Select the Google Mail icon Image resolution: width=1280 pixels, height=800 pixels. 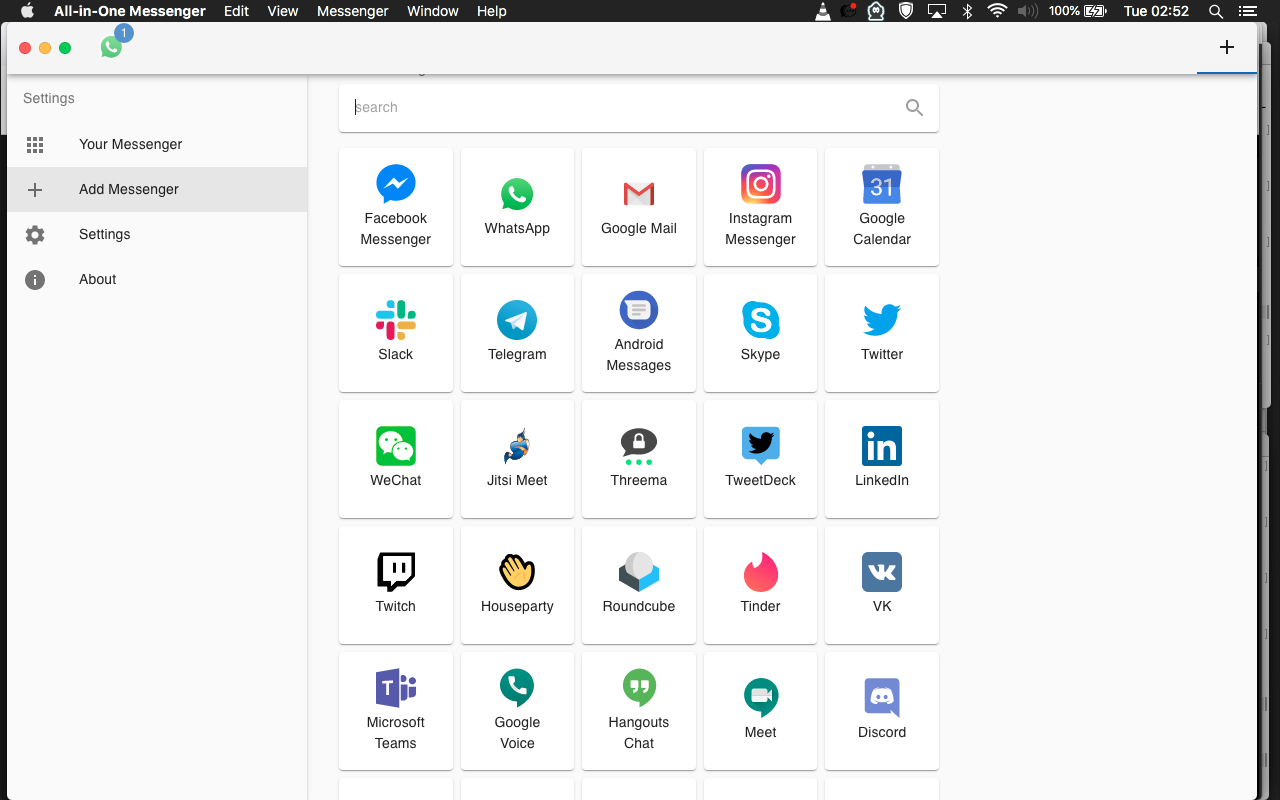point(639,194)
